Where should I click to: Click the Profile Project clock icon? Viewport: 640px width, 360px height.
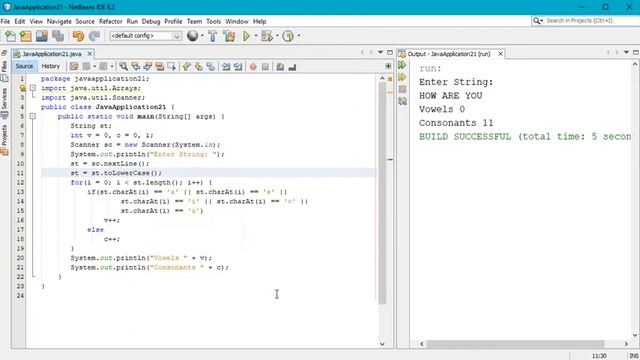[x=288, y=36]
